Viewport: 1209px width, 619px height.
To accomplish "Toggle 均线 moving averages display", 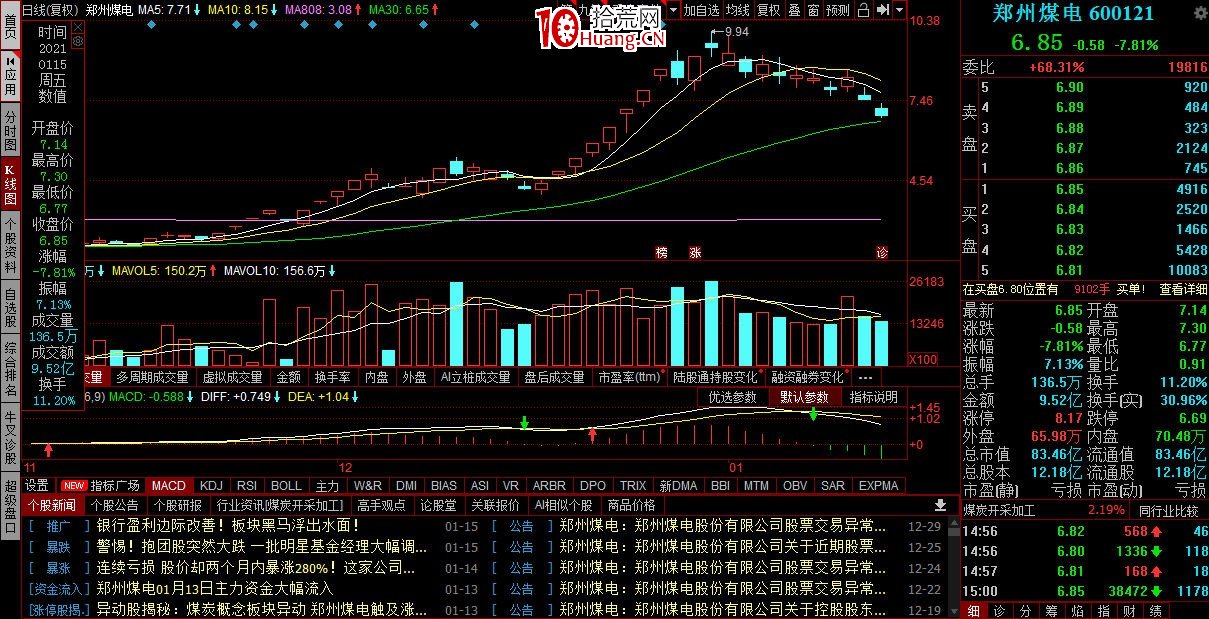I will (738, 10).
